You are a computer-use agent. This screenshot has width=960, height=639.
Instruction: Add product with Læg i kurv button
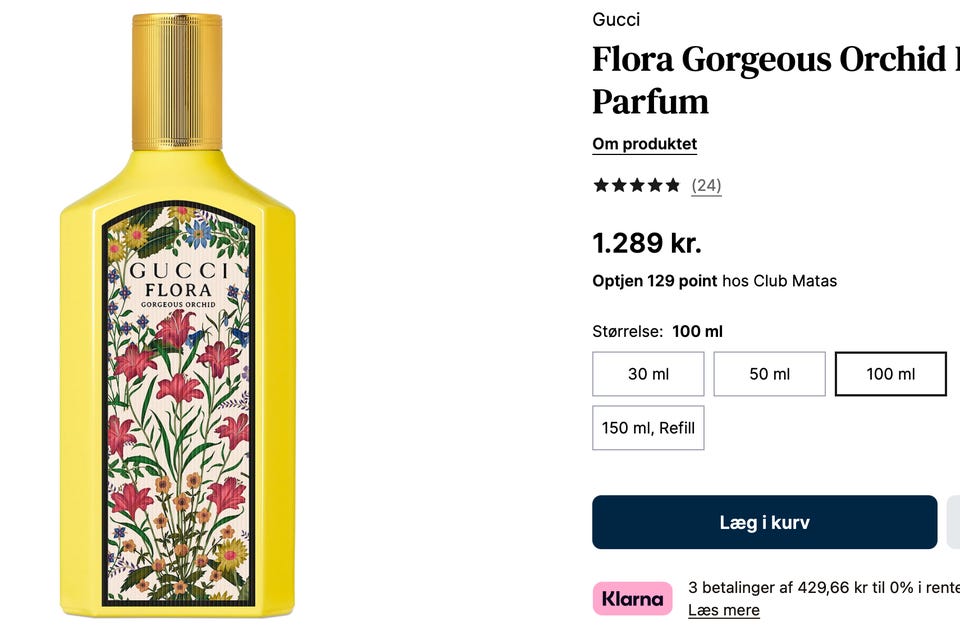764,522
